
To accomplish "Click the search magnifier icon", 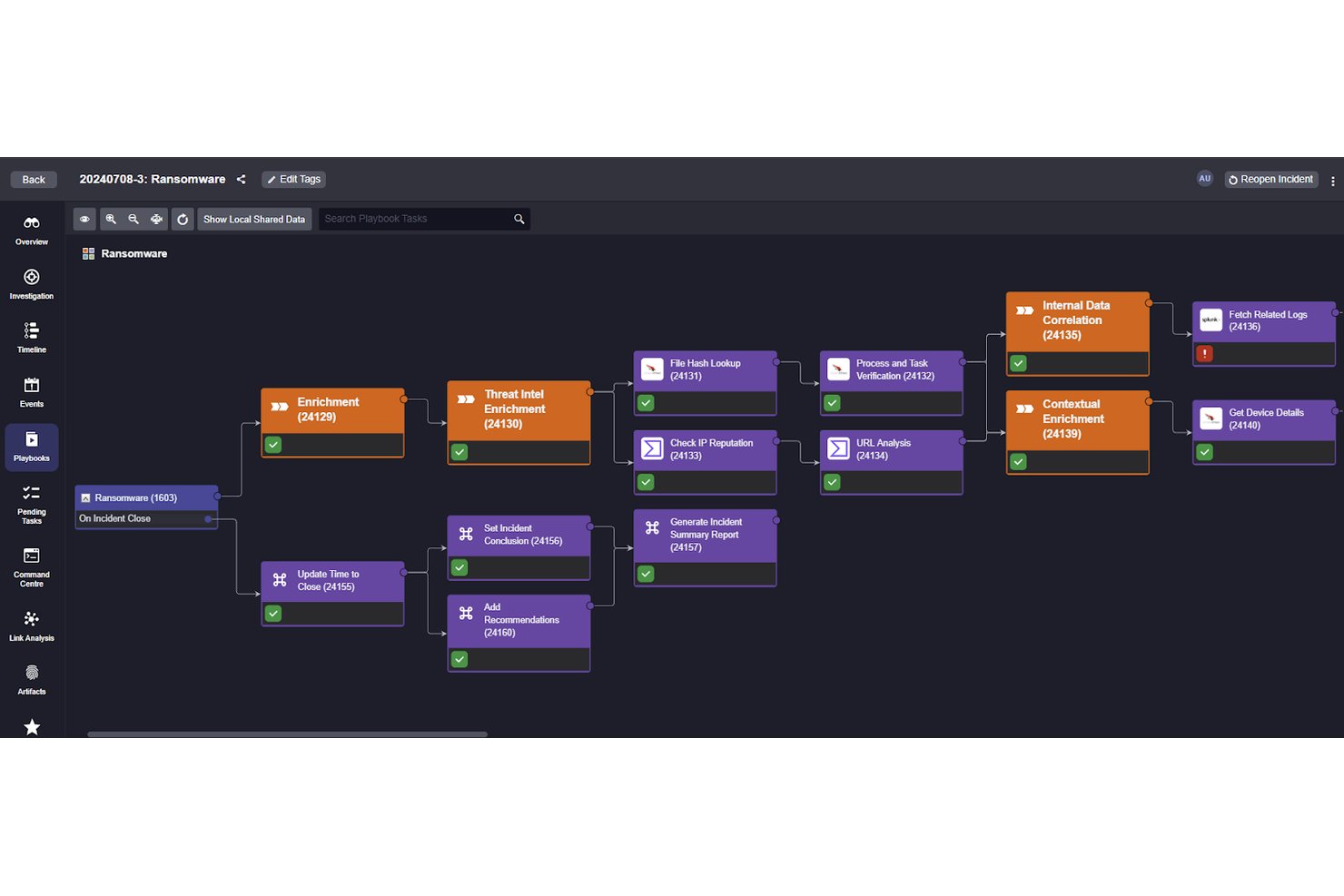I will 519,219.
